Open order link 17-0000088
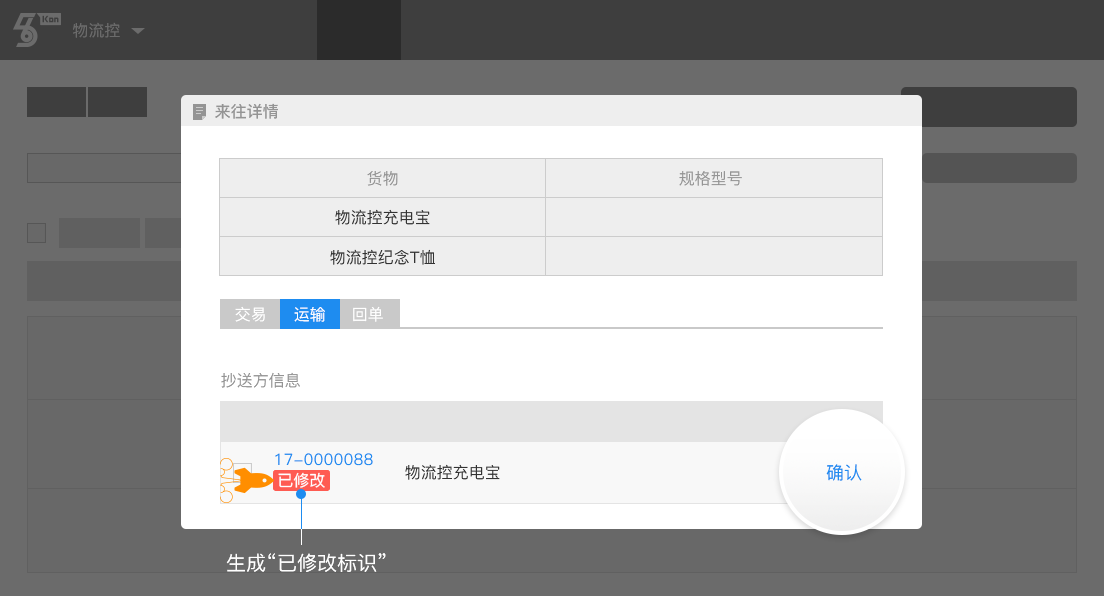The image size is (1104, 596). pos(323,460)
